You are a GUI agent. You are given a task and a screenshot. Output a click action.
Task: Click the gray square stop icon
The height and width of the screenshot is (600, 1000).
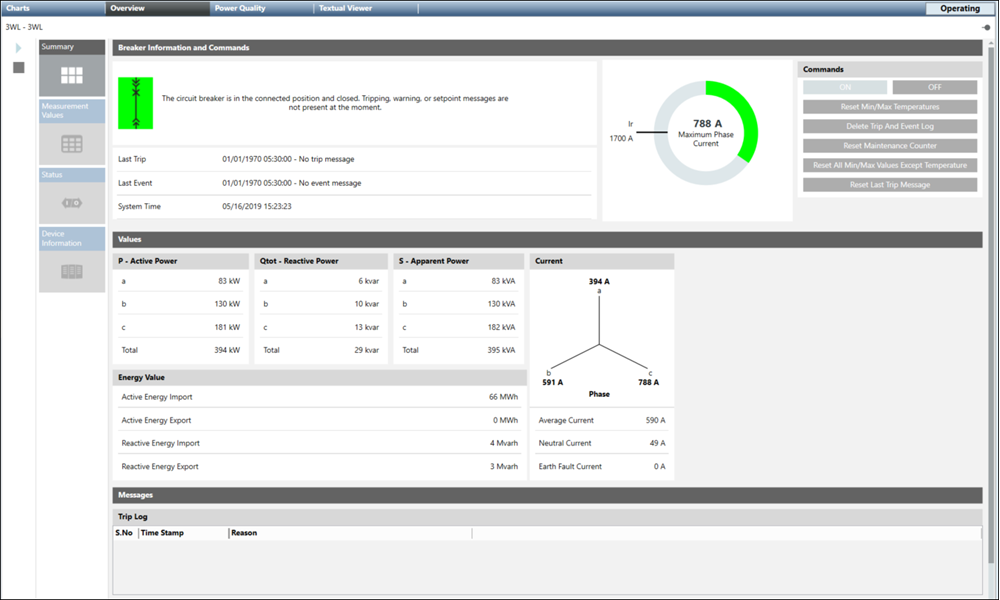coord(18,68)
